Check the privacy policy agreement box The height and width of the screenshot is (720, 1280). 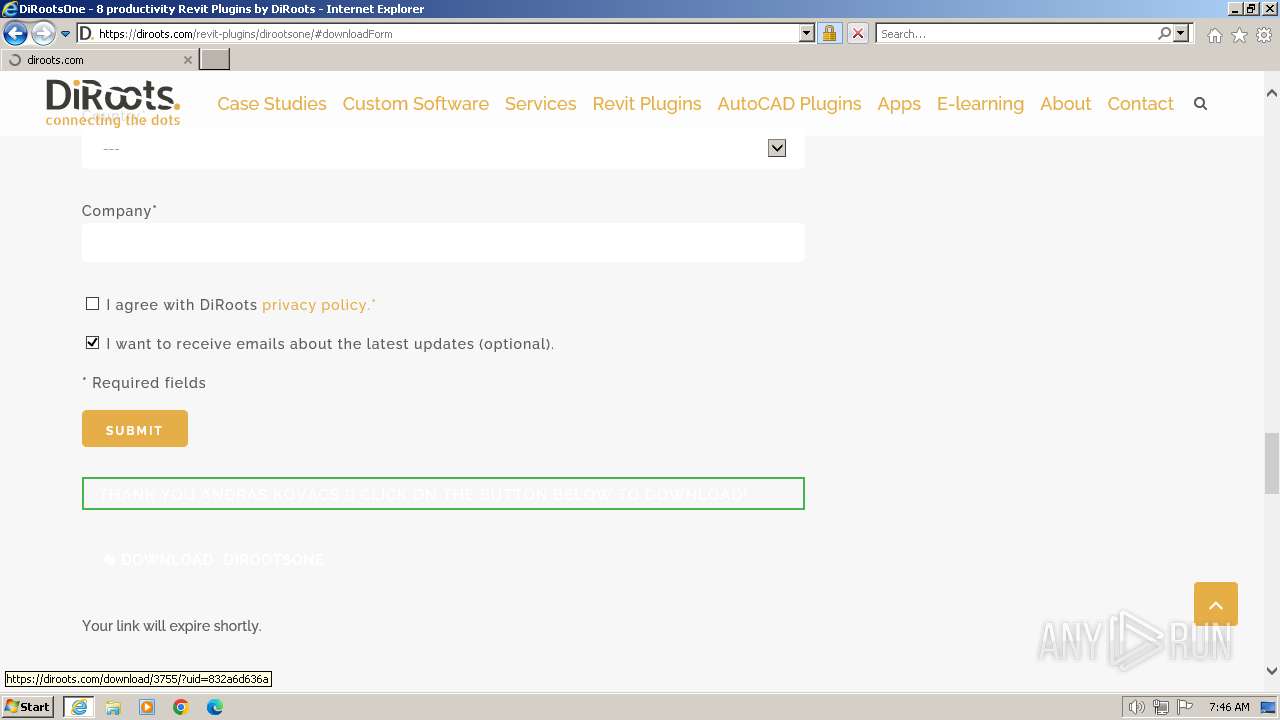(92, 304)
